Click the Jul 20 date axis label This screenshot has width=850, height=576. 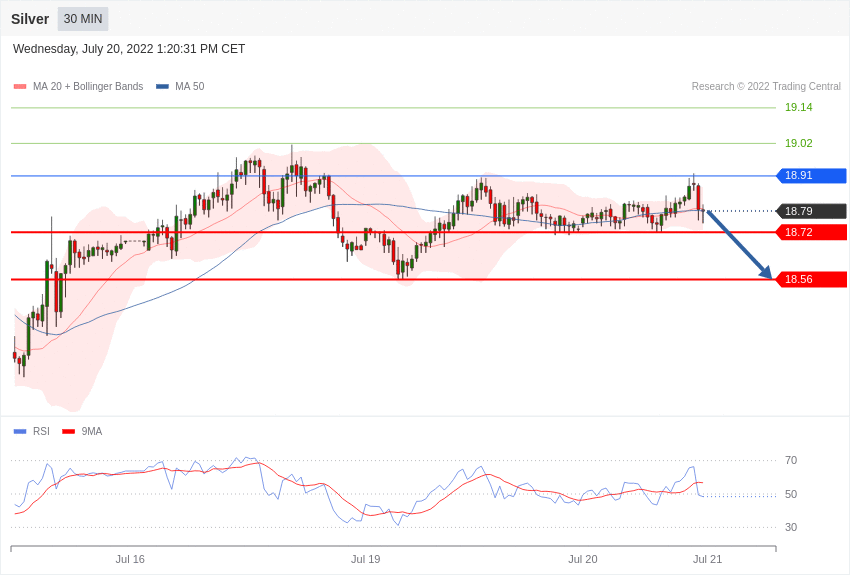click(583, 559)
